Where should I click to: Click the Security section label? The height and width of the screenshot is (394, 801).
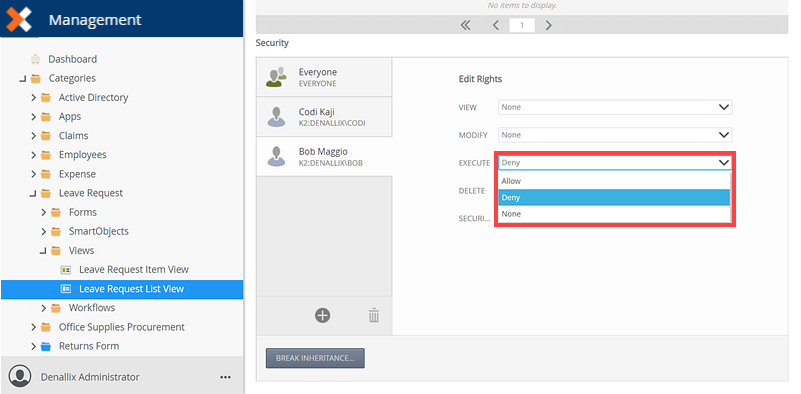(x=272, y=43)
